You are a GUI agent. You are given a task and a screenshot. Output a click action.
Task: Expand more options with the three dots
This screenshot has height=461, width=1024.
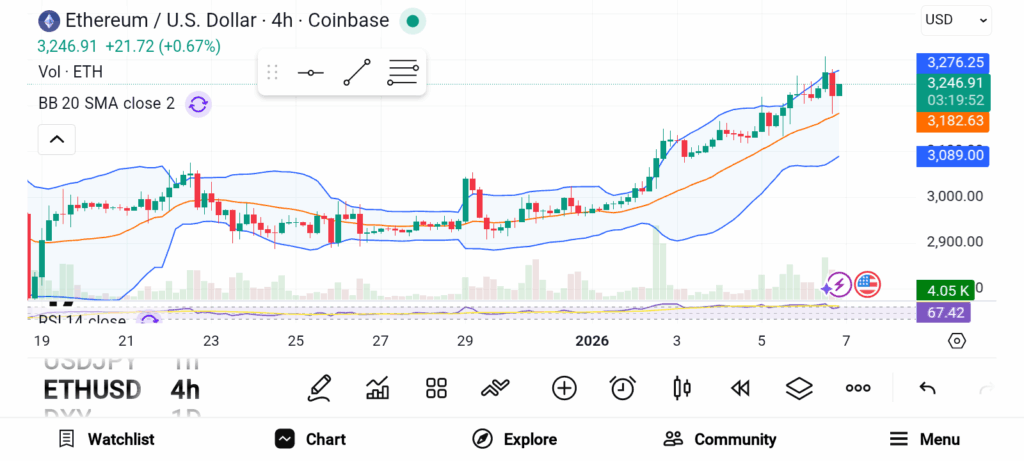[x=858, y=388]
